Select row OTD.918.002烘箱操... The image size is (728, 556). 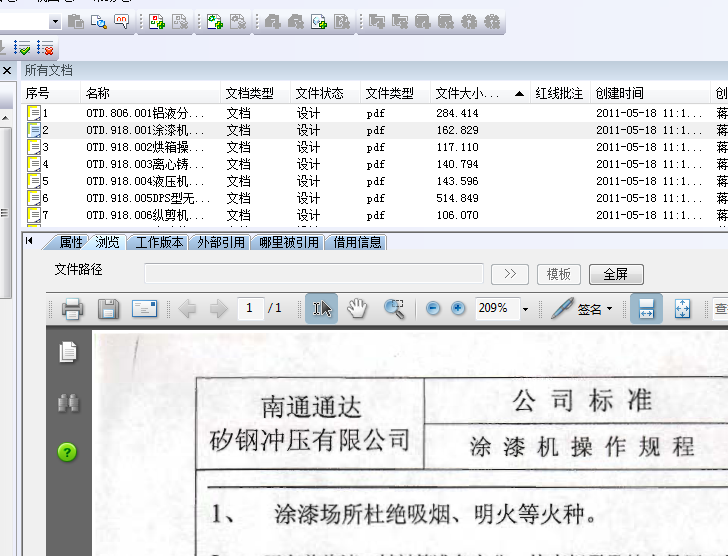(x=374, y=147)
